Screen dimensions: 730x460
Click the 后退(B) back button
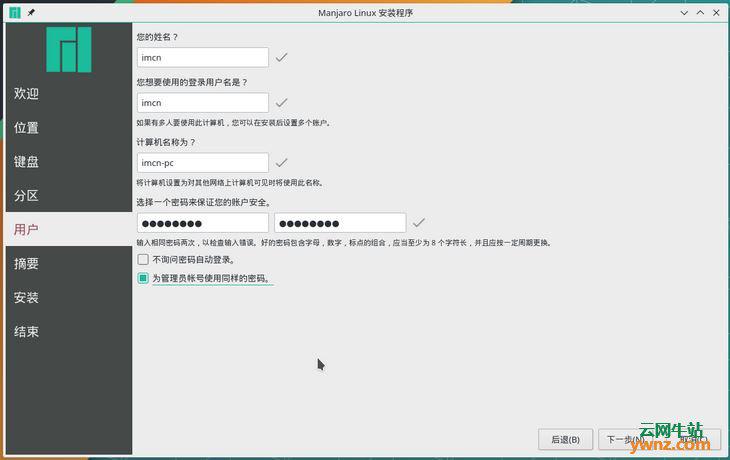pyautogui.click(x=565, y=440)
